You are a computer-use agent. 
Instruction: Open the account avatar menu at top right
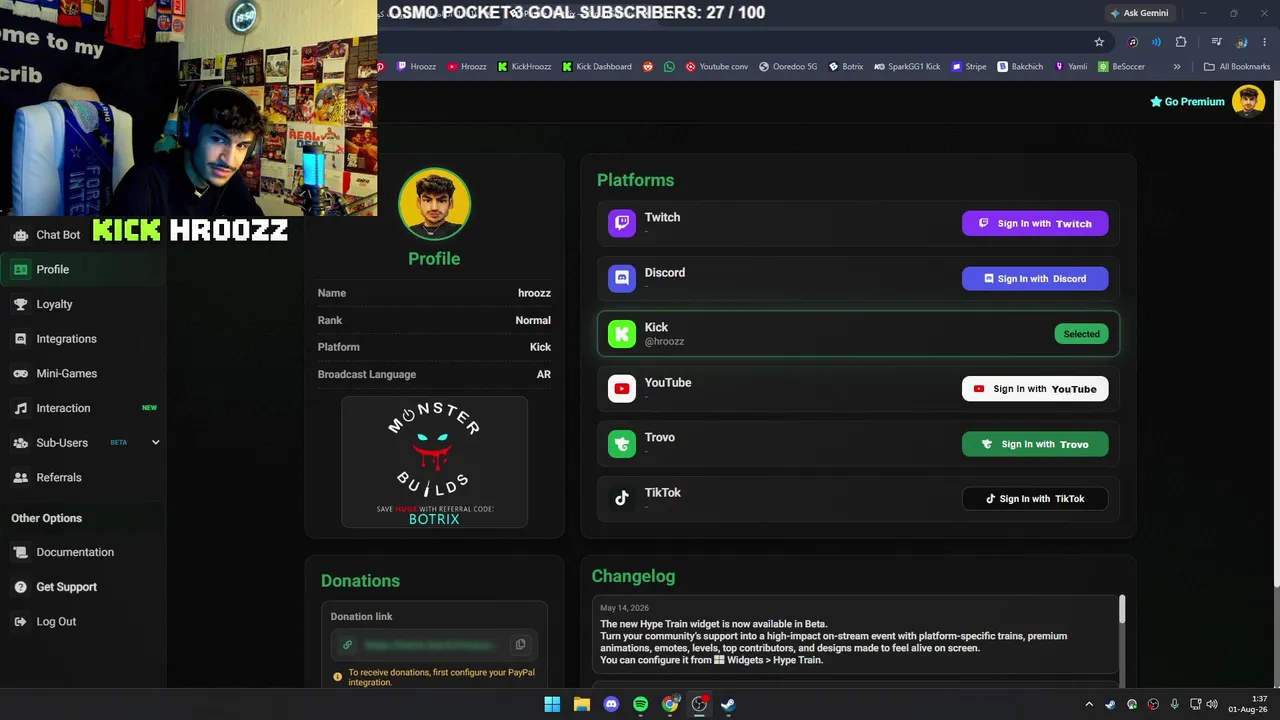[1248, 101]
